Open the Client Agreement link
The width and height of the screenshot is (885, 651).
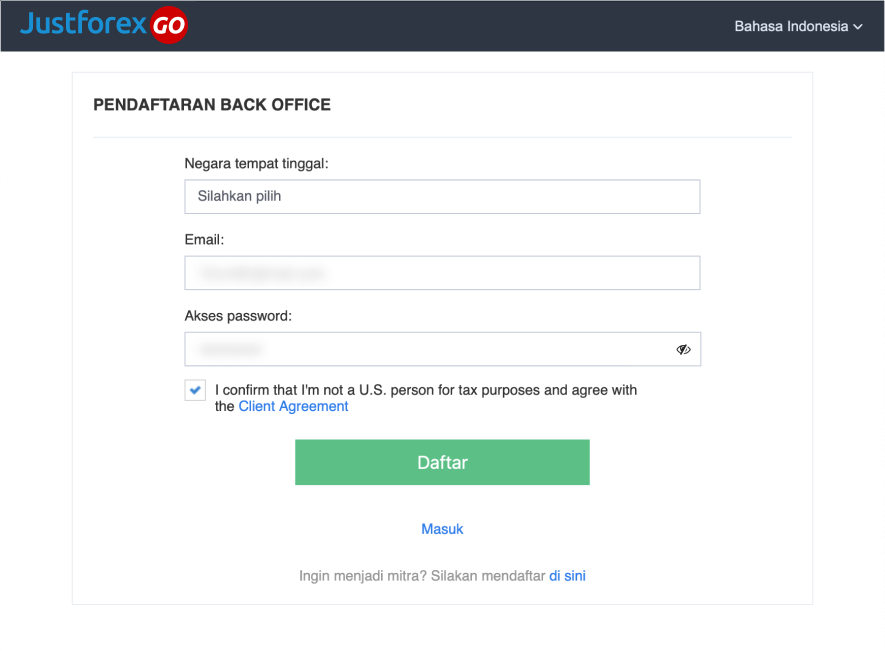click(x=293, y=407)
